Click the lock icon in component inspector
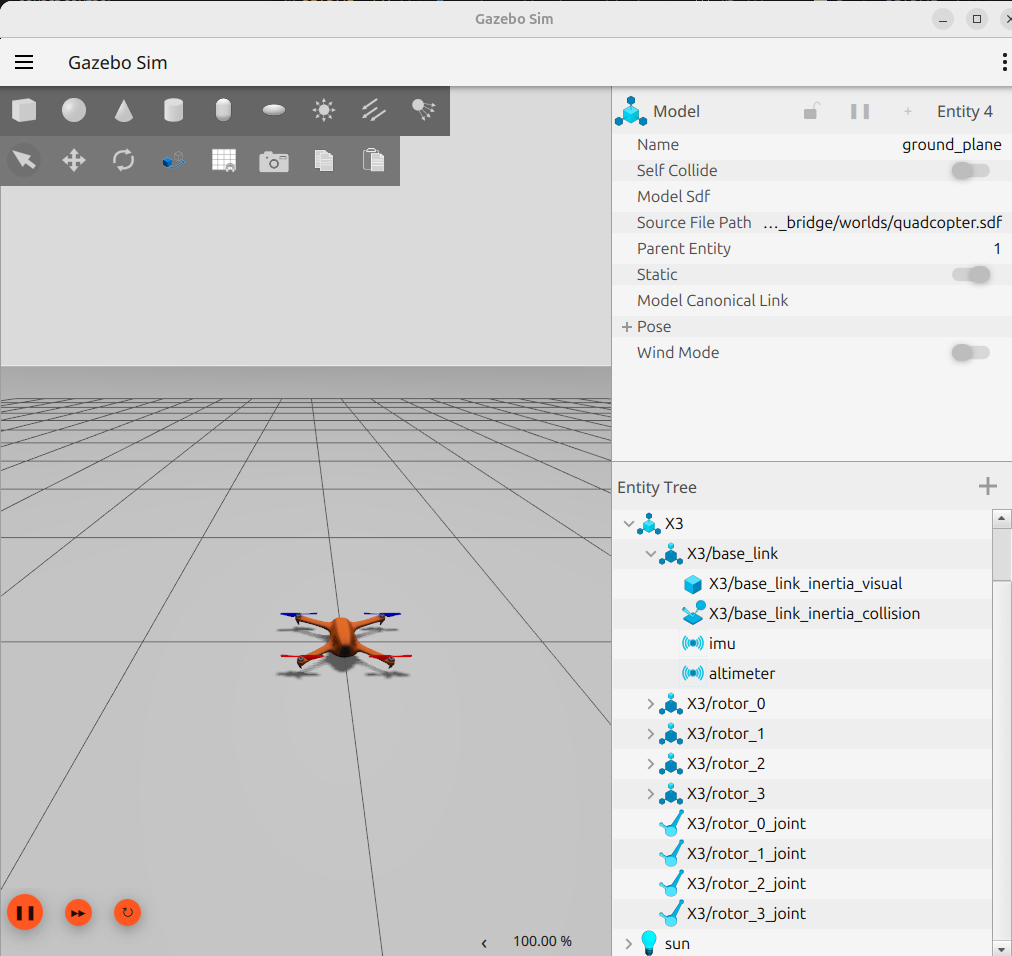 (x=811, y=112)
